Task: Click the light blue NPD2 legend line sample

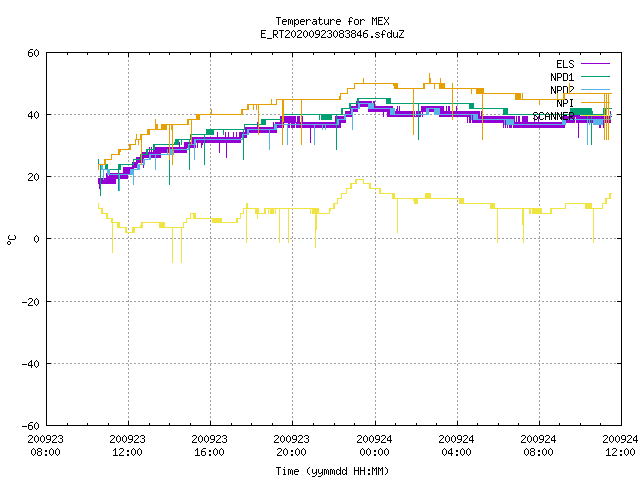Action: [596, 89]
